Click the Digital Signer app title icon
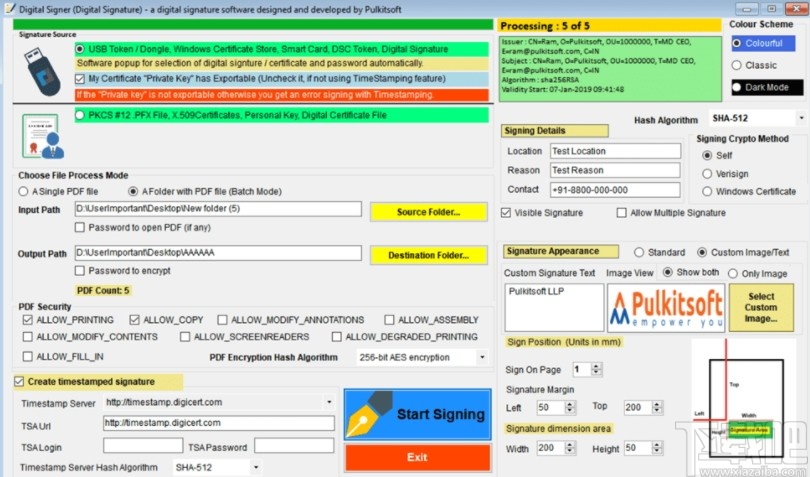810x477 pixels. point(9,9)
